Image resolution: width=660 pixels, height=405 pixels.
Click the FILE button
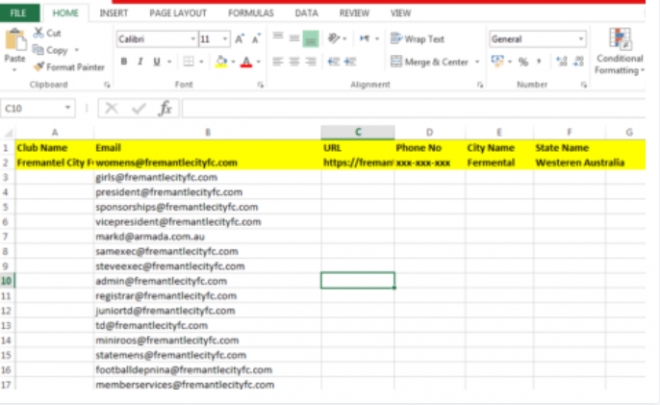click(21, 13)
